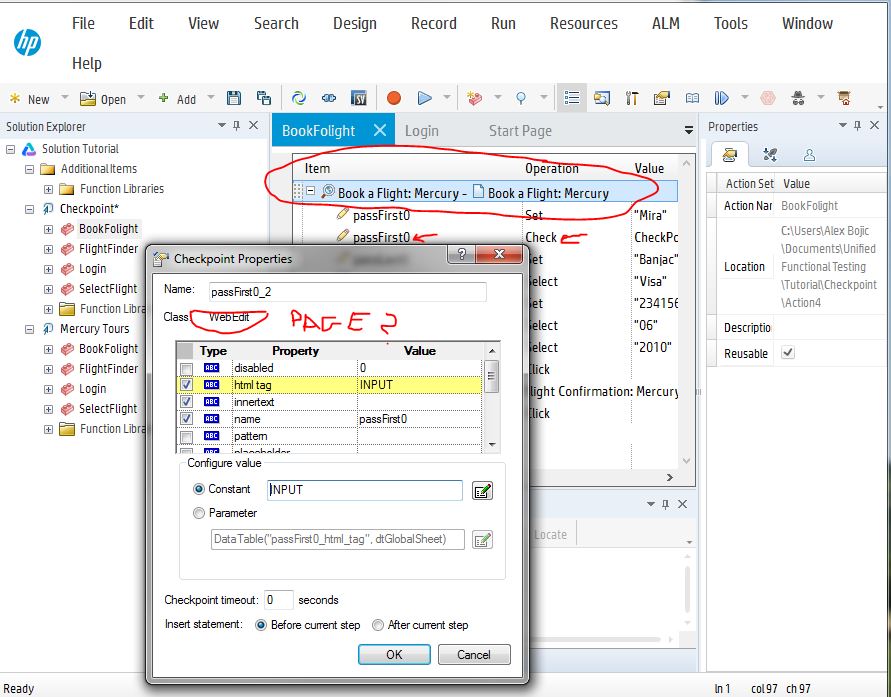Select the Constant radio button
The width and height of the screenshot is (891, 697).
199,489
